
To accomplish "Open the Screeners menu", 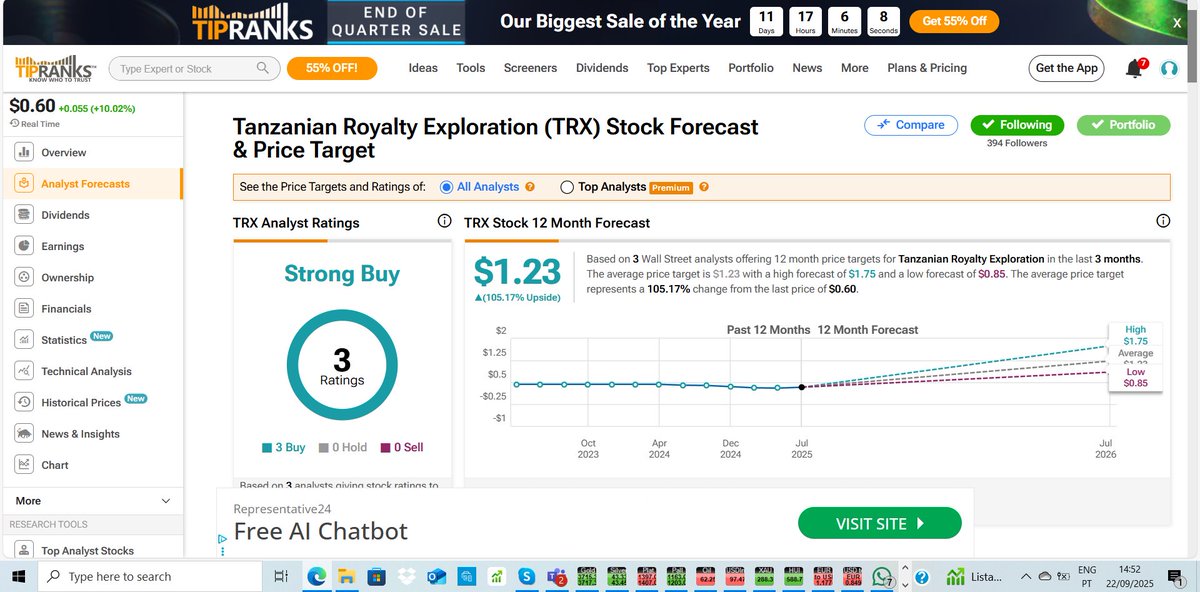I will pyautogui.click(x=530, y=68).
